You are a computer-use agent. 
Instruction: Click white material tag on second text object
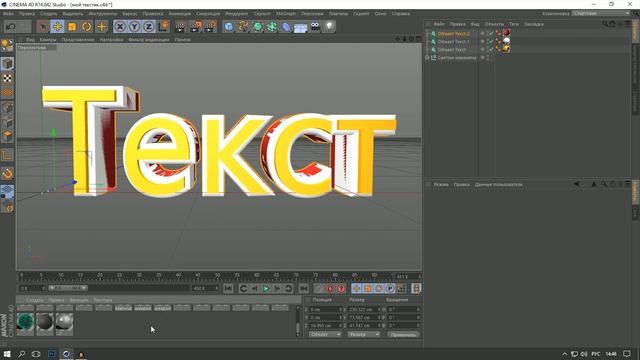[x=506, y=41]
